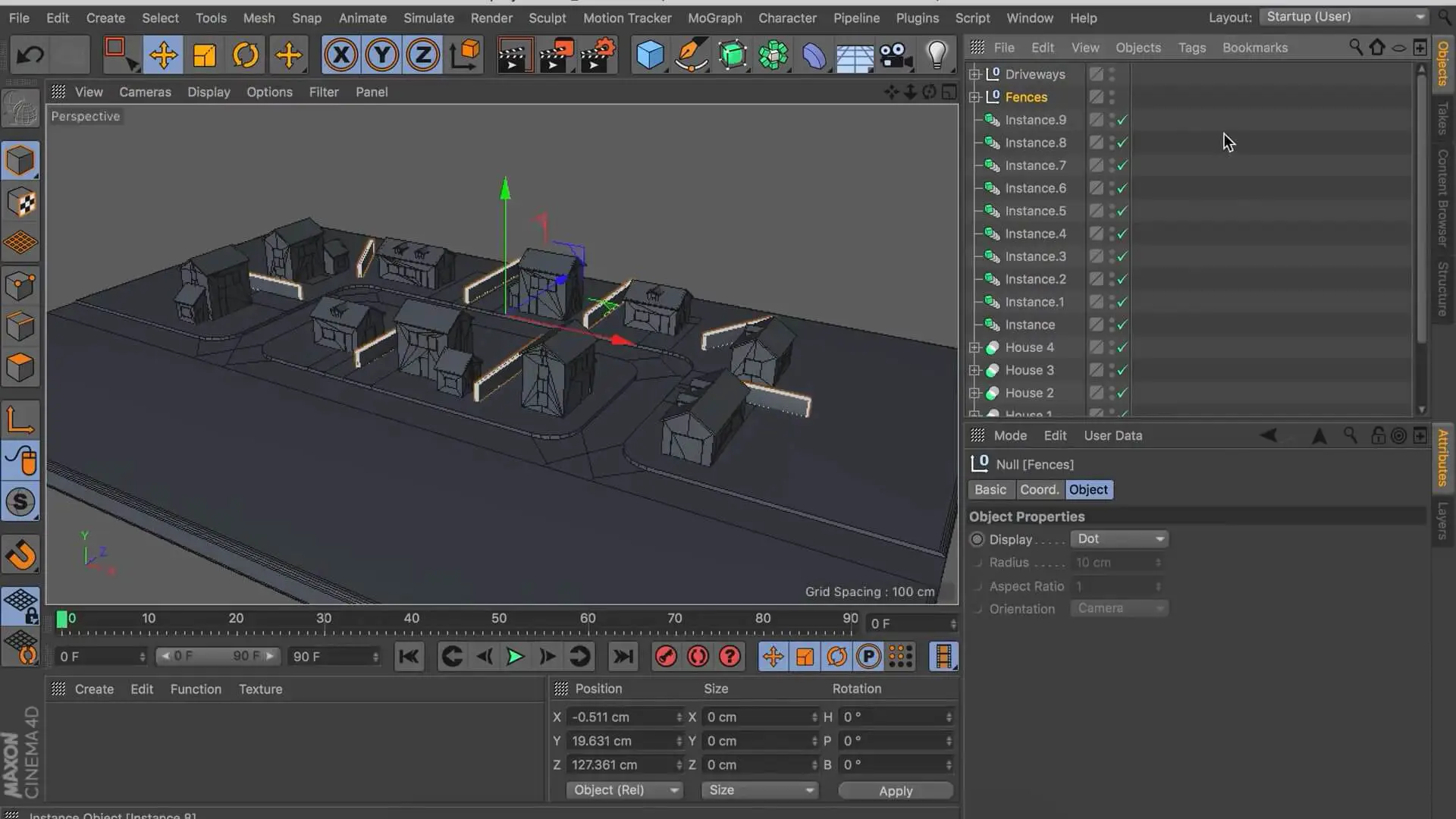
Task: Add a Light object
Action: pos(937,55)
